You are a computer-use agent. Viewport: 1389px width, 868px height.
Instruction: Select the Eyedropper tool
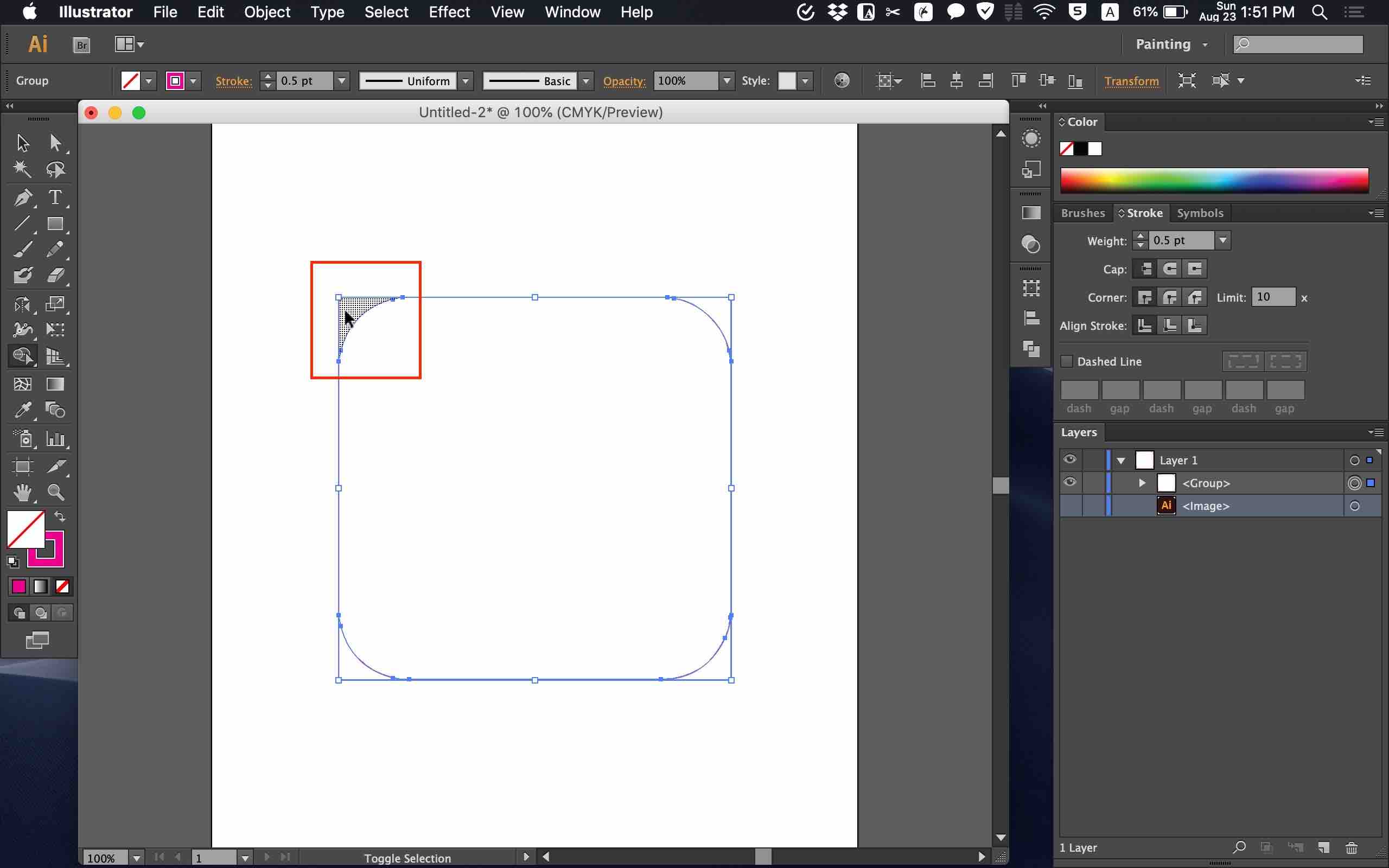pyautogui.click(x=22, y=410)
